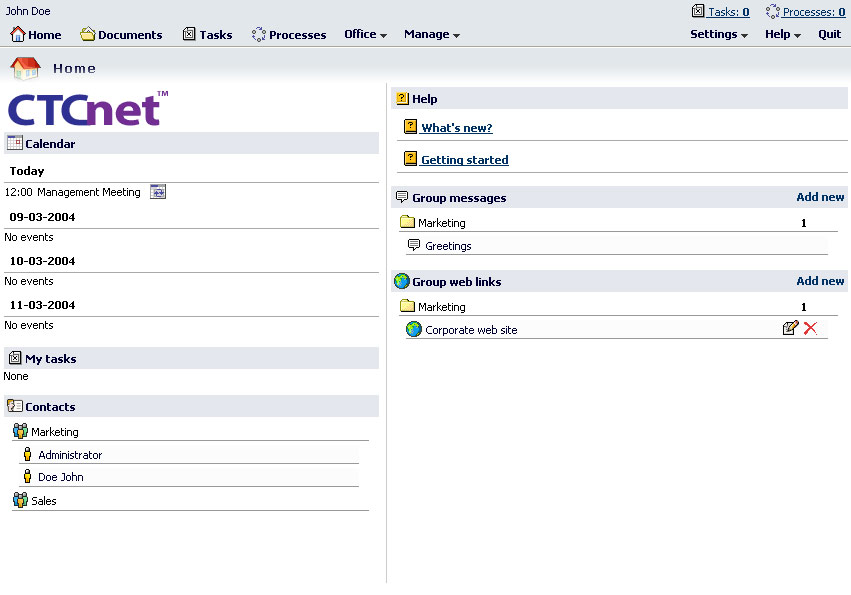
Task: Click the Doe John person icon
Action: pyautogui.click(x=27, y=477)
